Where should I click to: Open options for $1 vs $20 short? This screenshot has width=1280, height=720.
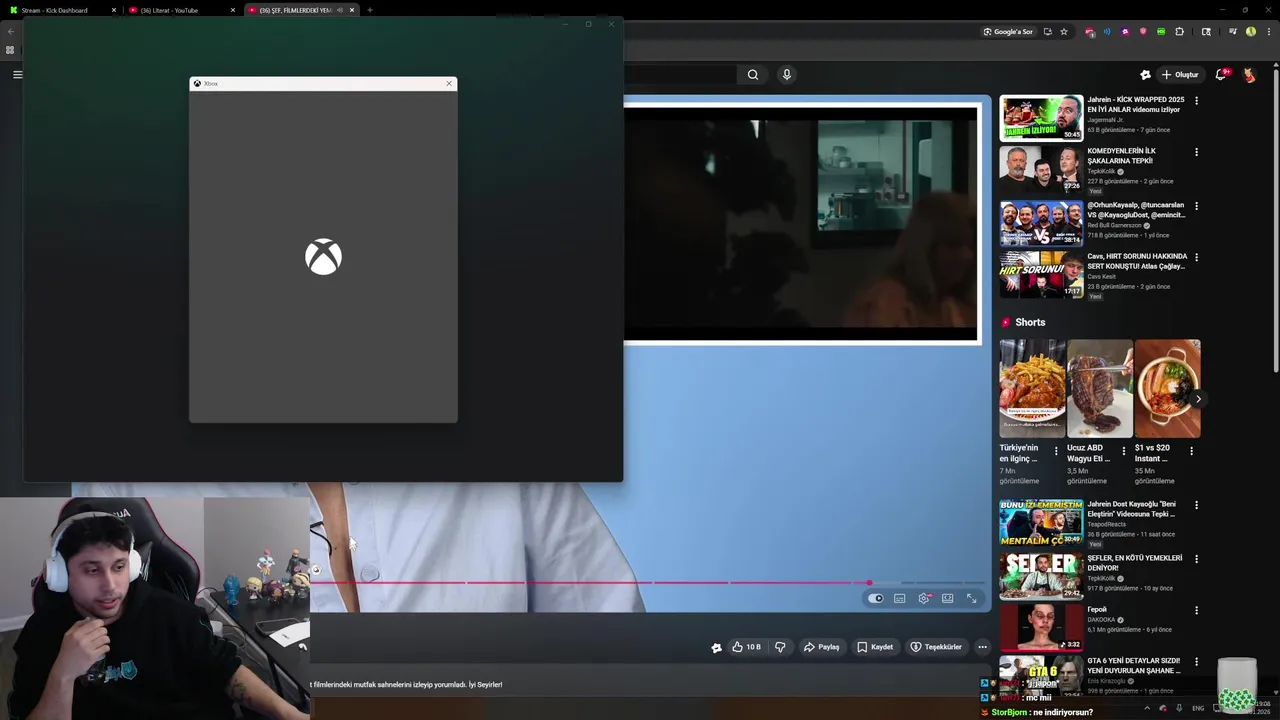point(1191,451)
